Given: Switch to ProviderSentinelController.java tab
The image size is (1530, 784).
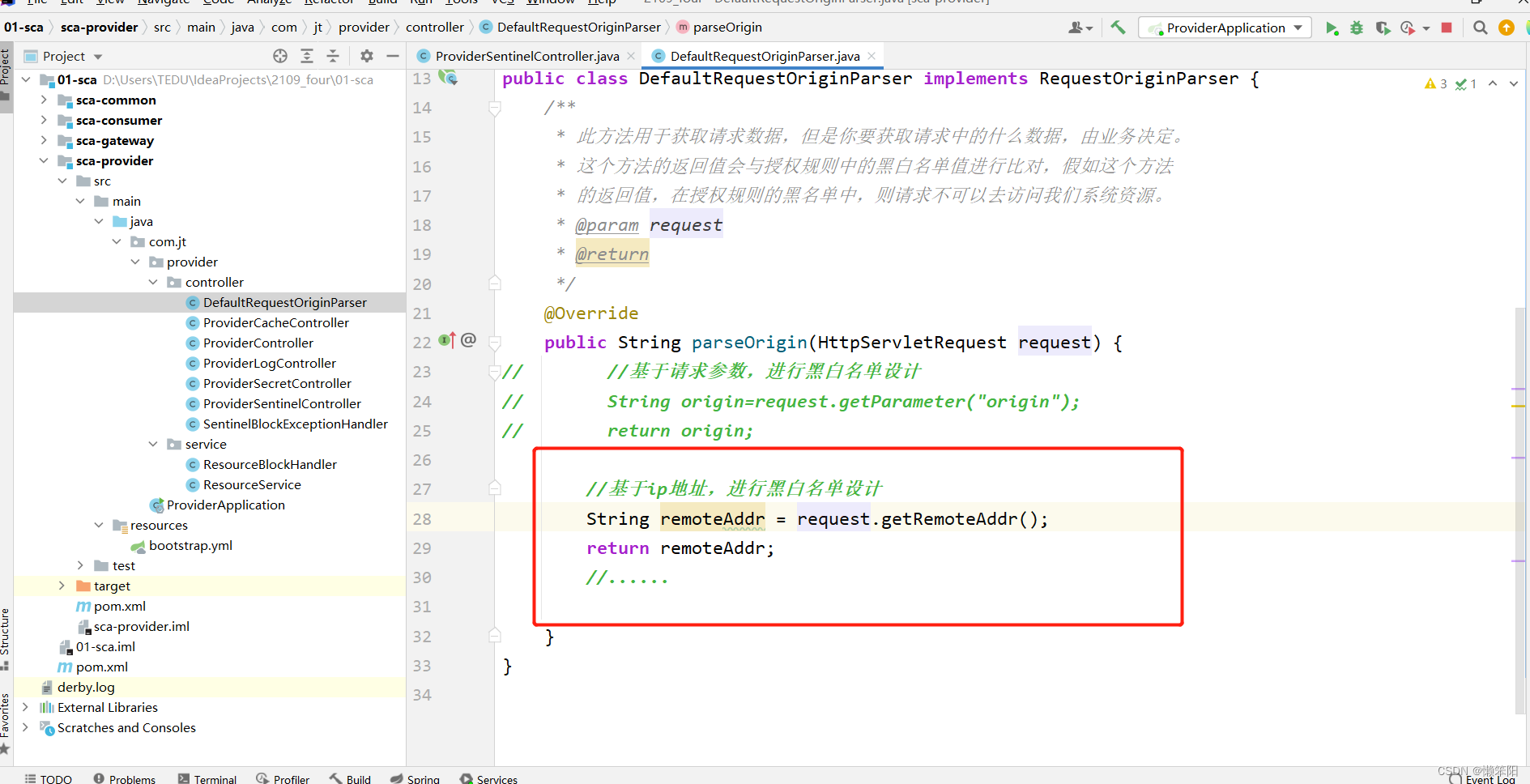Looking at the screenshot, I should pyautogui.click(x=526, y=56).
